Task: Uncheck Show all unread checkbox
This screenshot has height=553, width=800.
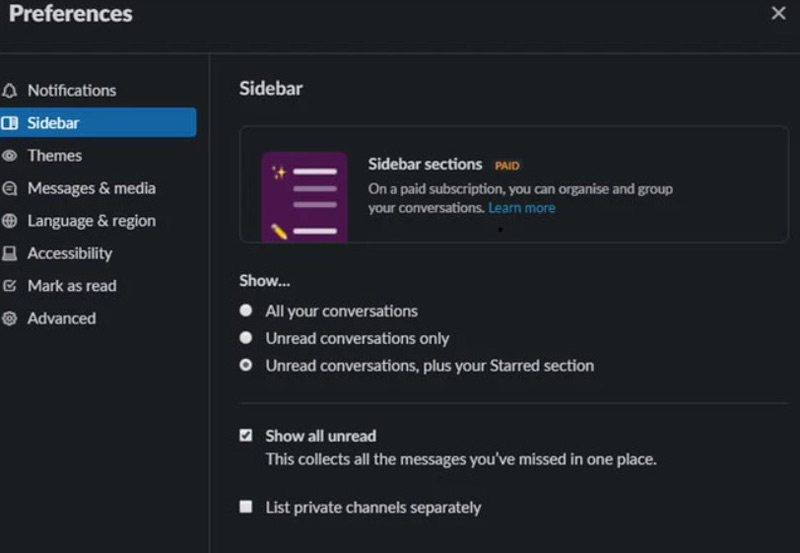Action: (x=246, y=436)
